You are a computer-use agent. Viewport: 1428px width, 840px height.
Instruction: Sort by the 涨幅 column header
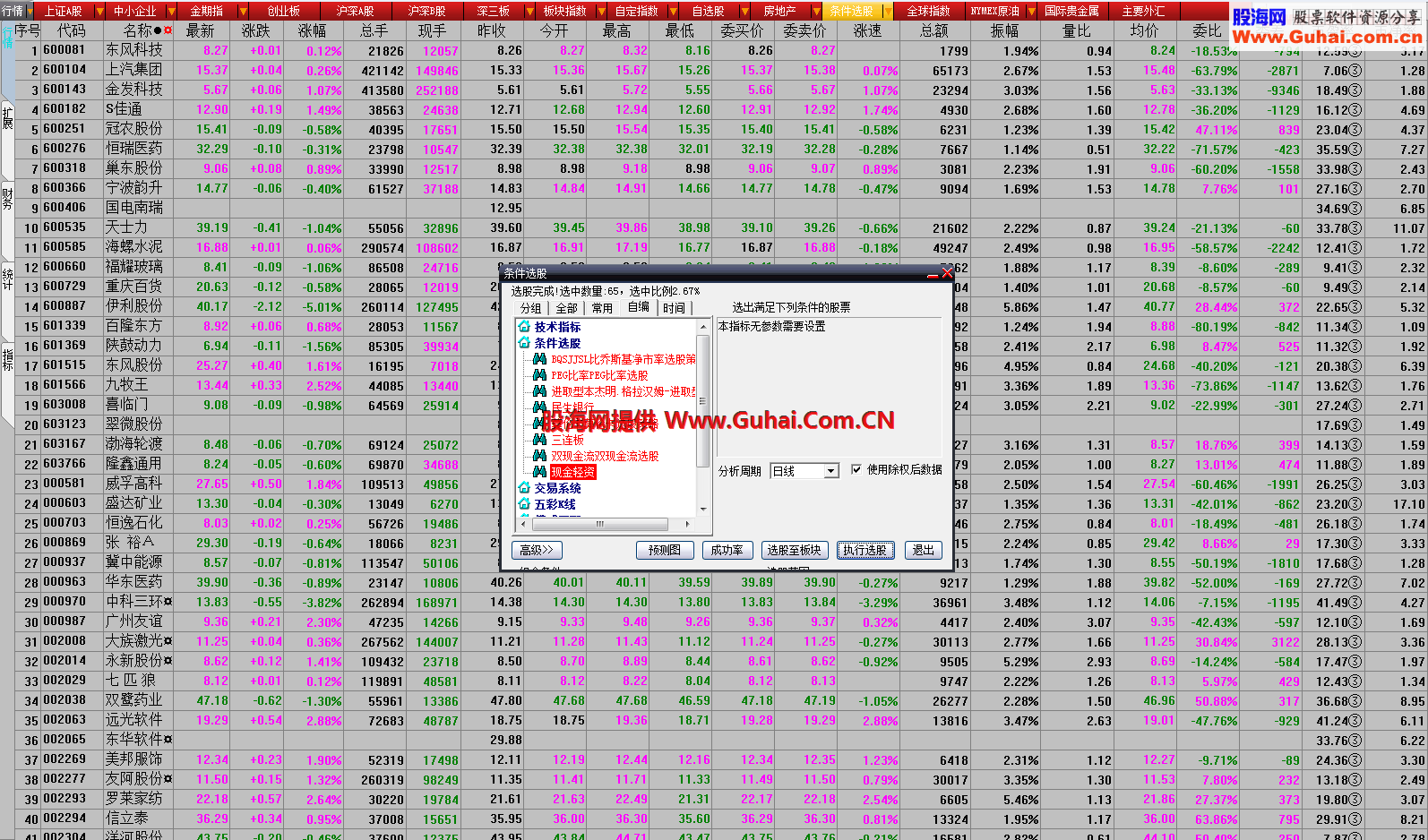click(313, 30)
